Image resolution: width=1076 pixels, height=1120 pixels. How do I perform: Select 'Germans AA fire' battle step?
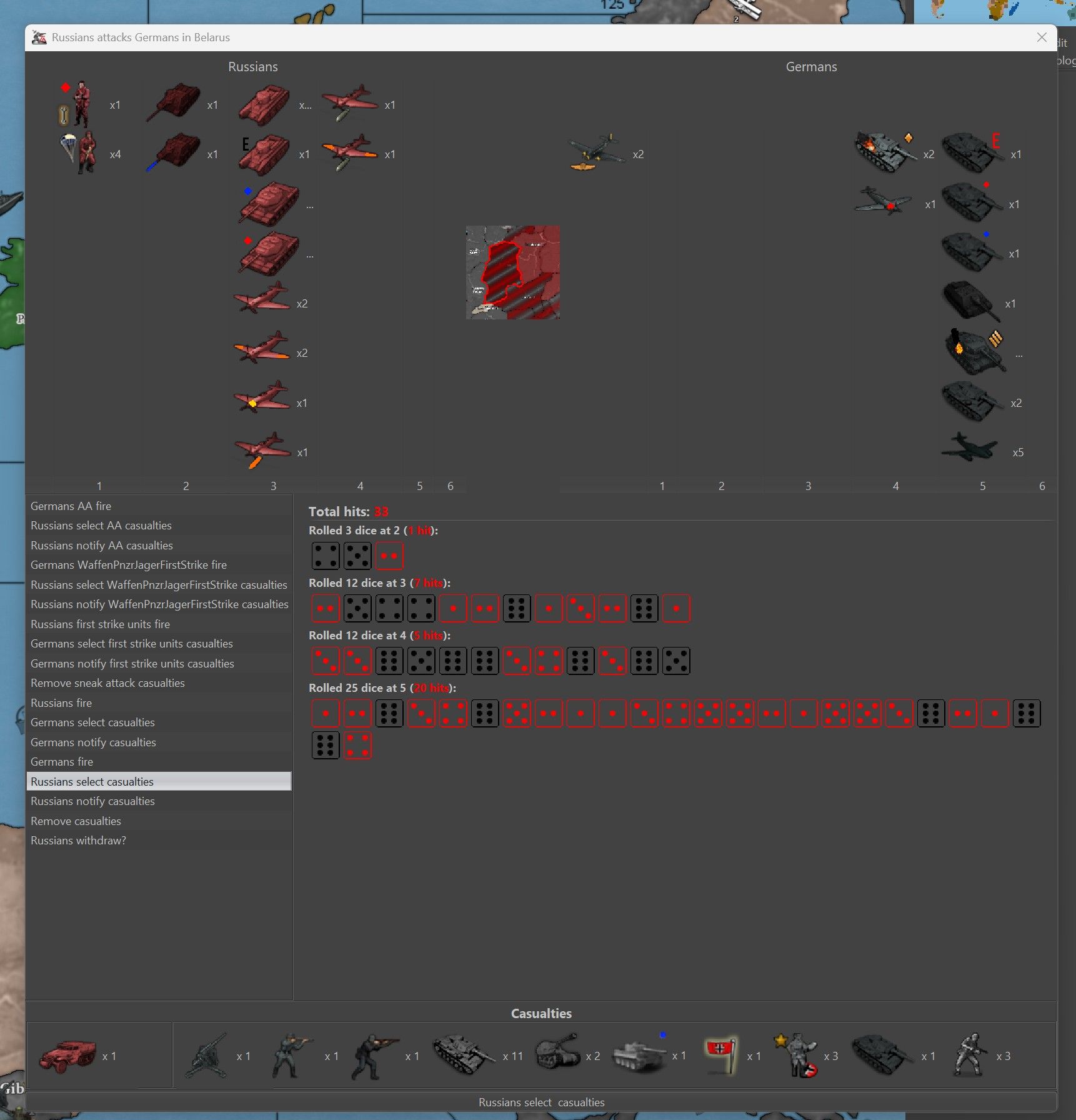pos(159,506)
